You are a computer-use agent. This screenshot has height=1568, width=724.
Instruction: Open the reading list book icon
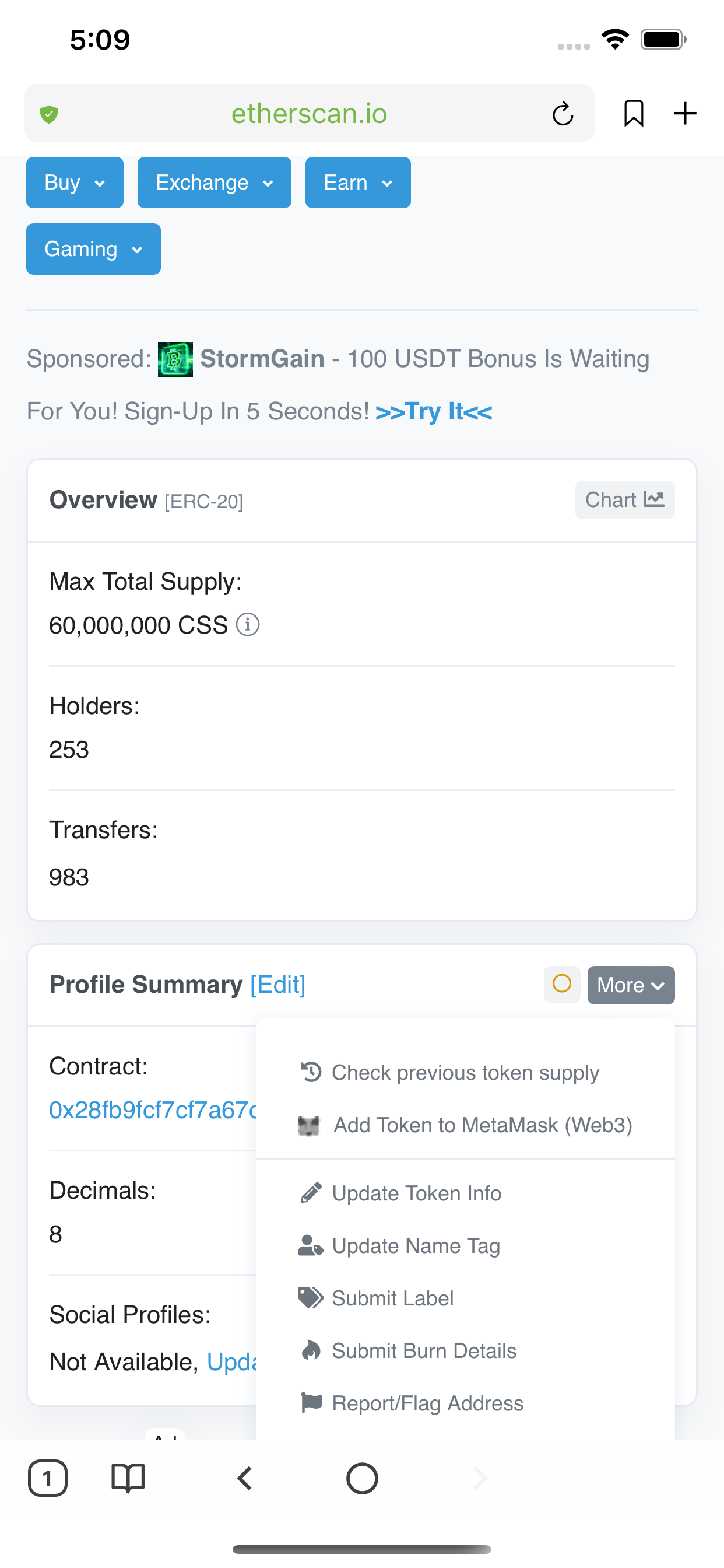(128, 1478)
